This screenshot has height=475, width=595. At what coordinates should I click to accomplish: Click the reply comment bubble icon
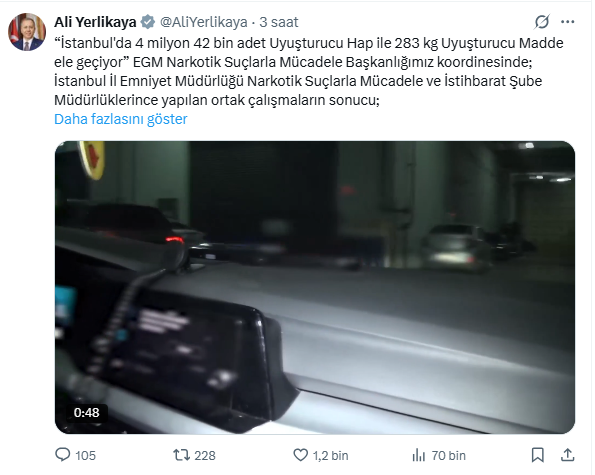(63, 455)
